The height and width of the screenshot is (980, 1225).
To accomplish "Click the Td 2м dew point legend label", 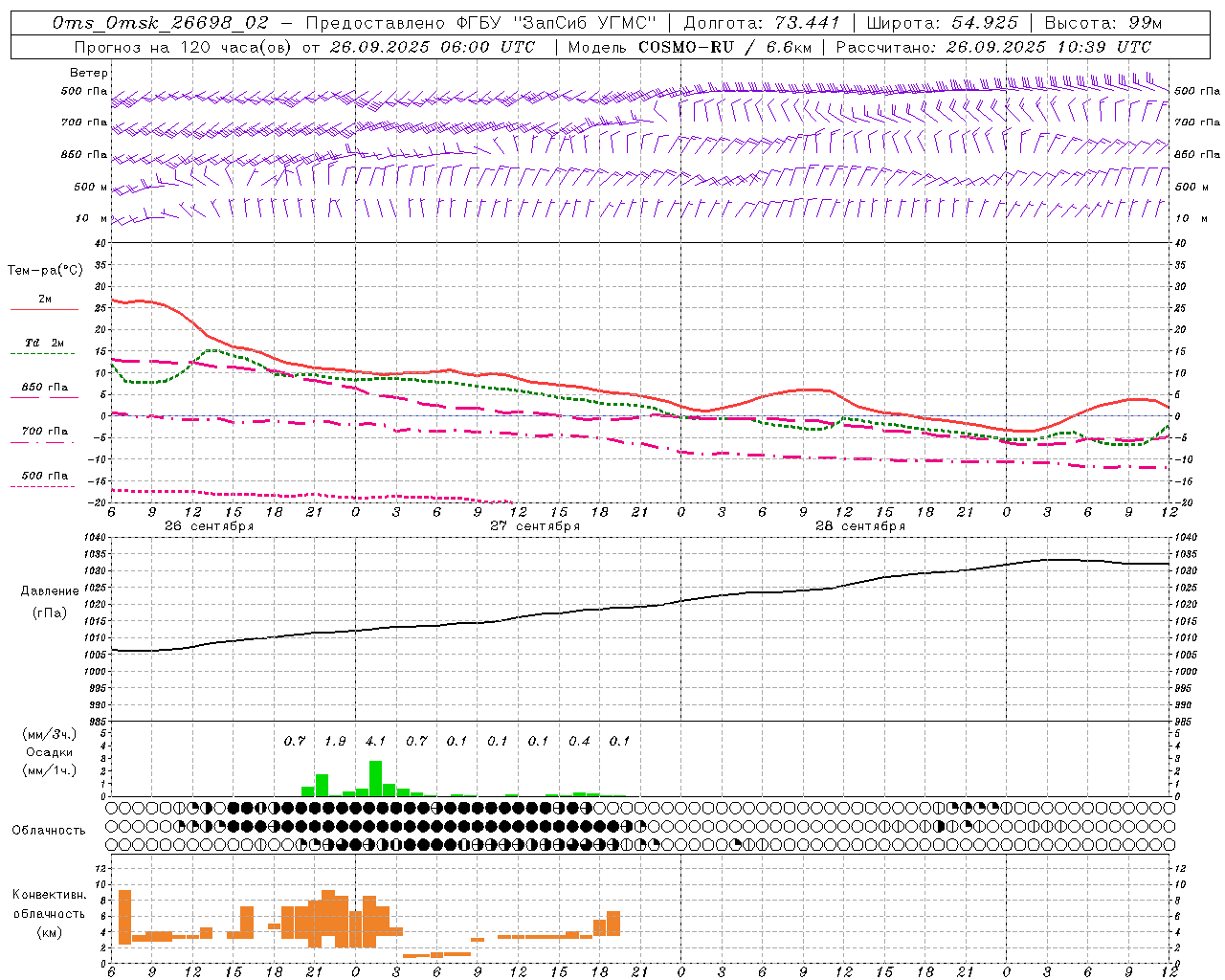I will click(x=44, y=343).
